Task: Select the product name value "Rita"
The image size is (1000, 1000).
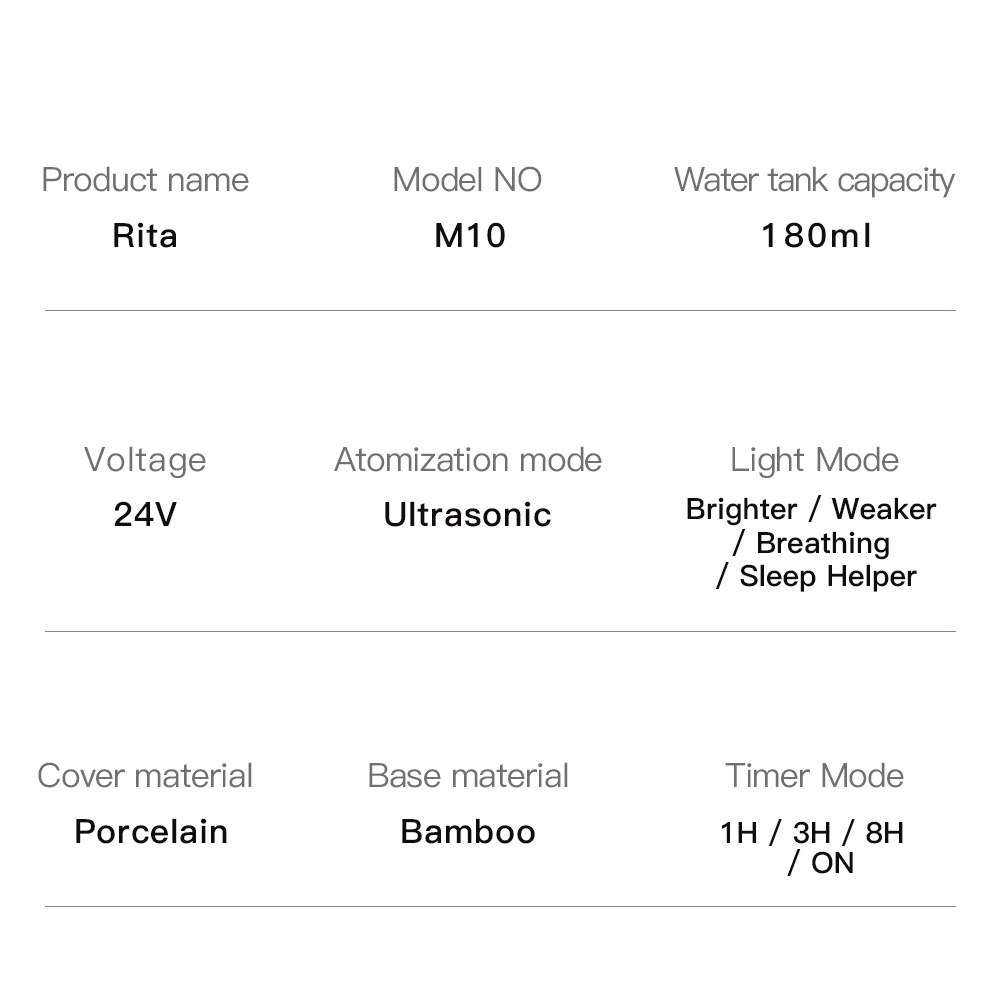Action: [x=145, y=236]
